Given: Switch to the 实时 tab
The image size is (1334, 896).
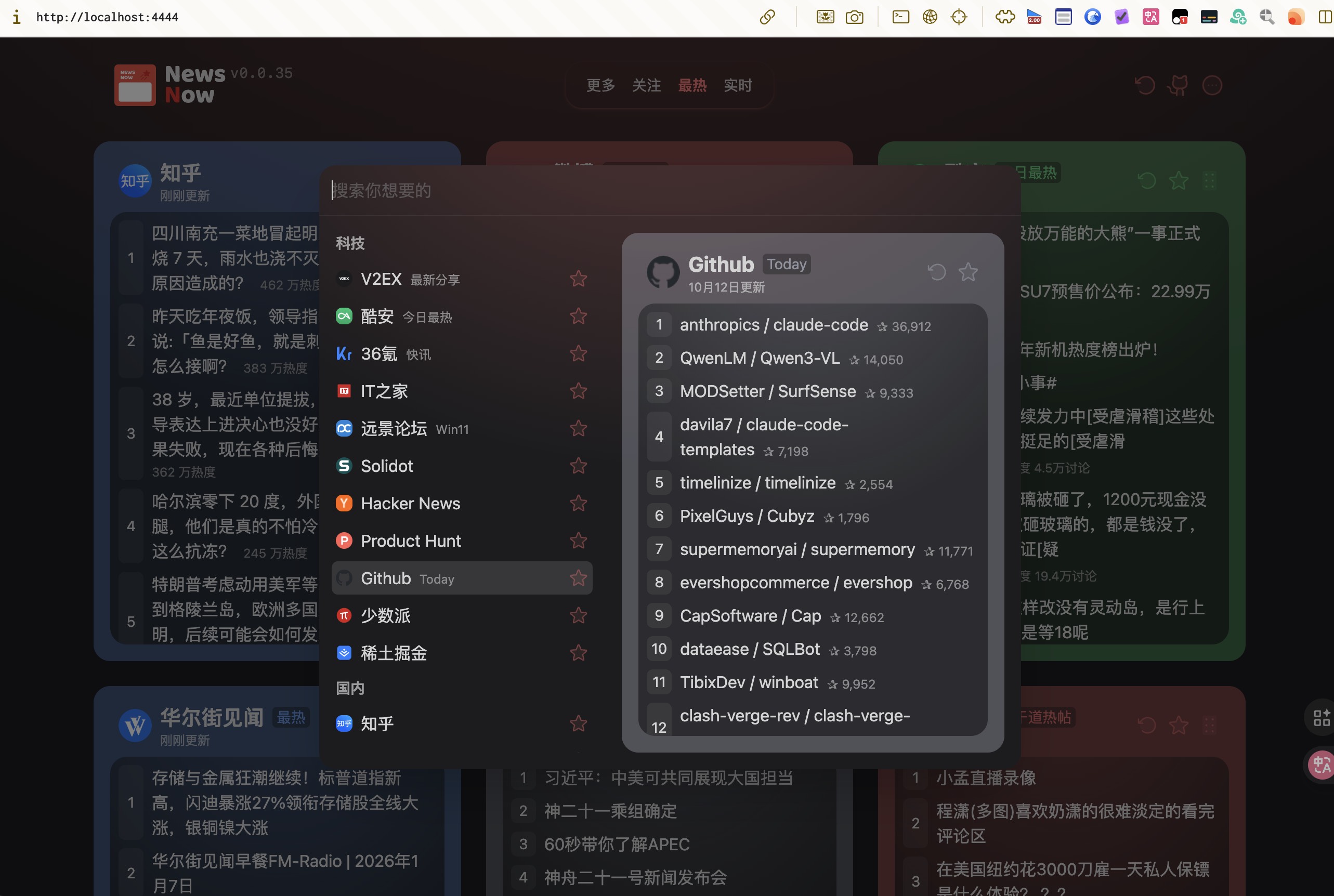Looking at the screenshot, I should click(737, 86).
